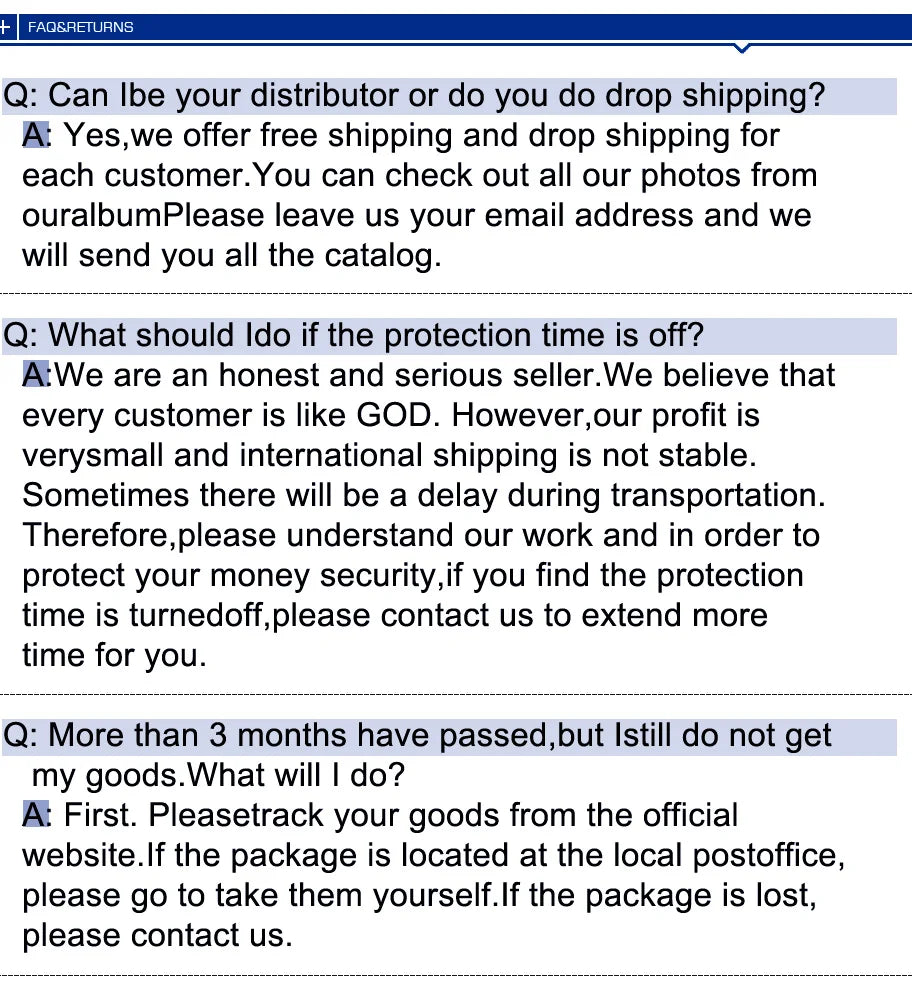Click the Q: marker of the distributor question
Image resolution: width=912 pixels, height=997 pixels.
pos(20,96)
